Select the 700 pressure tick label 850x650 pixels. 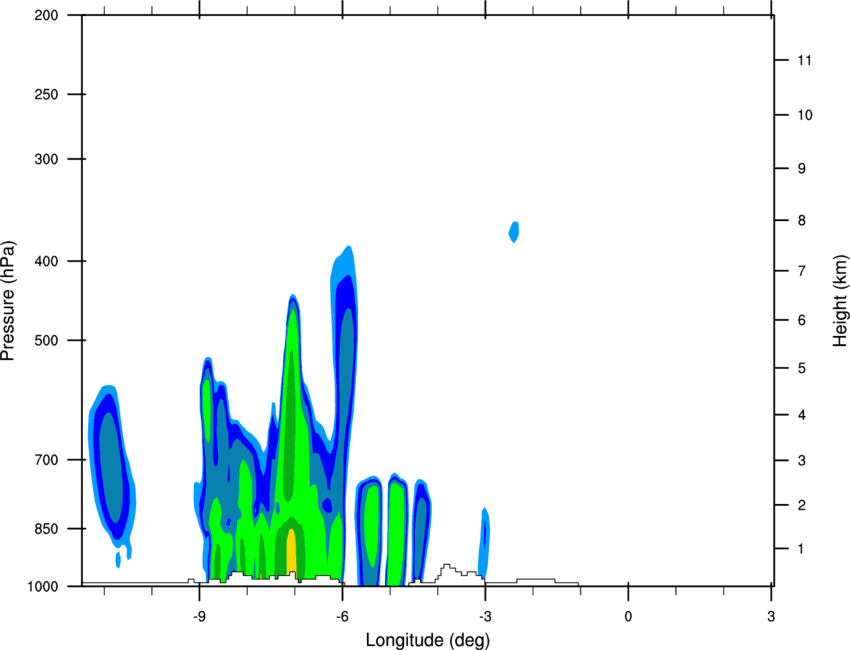click(46, 460)
